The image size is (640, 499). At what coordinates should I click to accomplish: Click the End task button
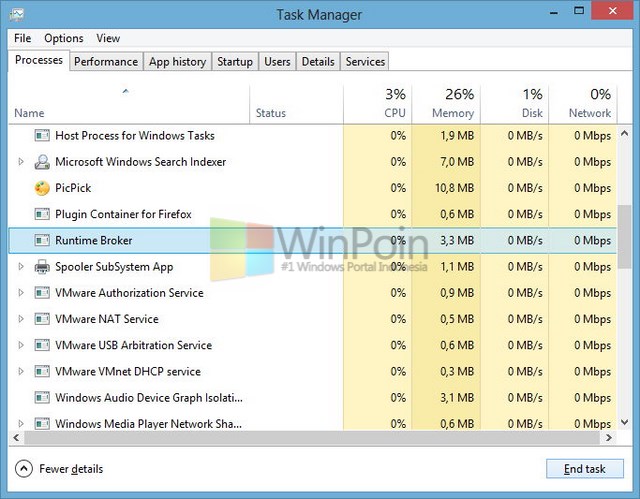[585, 469]
